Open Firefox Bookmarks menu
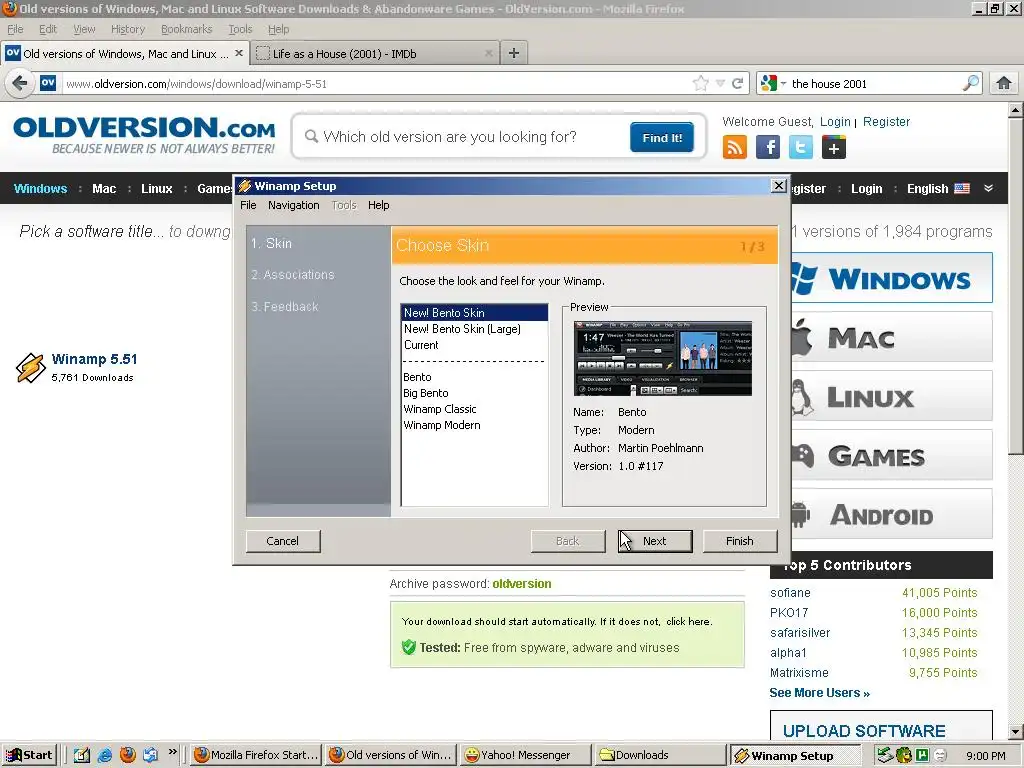 187,29
